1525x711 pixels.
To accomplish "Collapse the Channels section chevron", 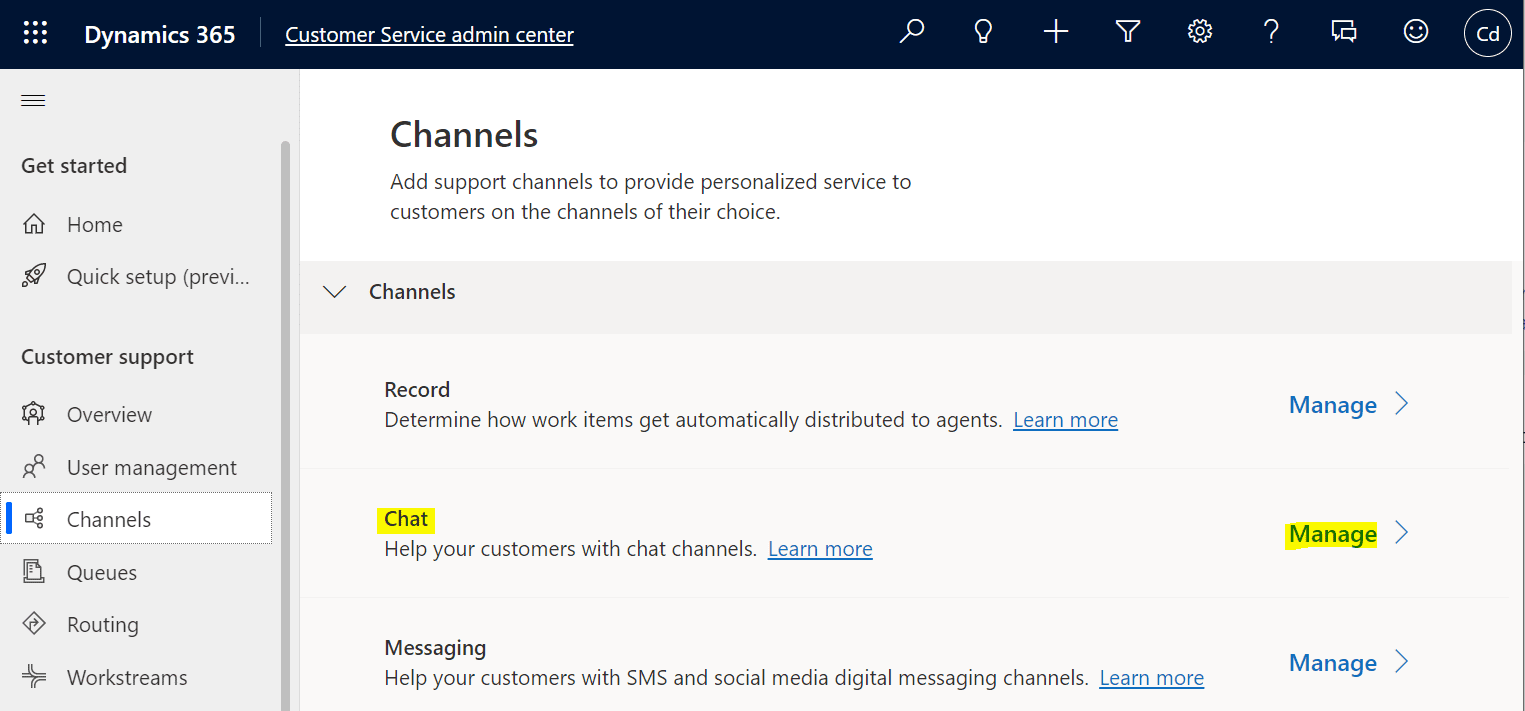I will coord(335,292).
